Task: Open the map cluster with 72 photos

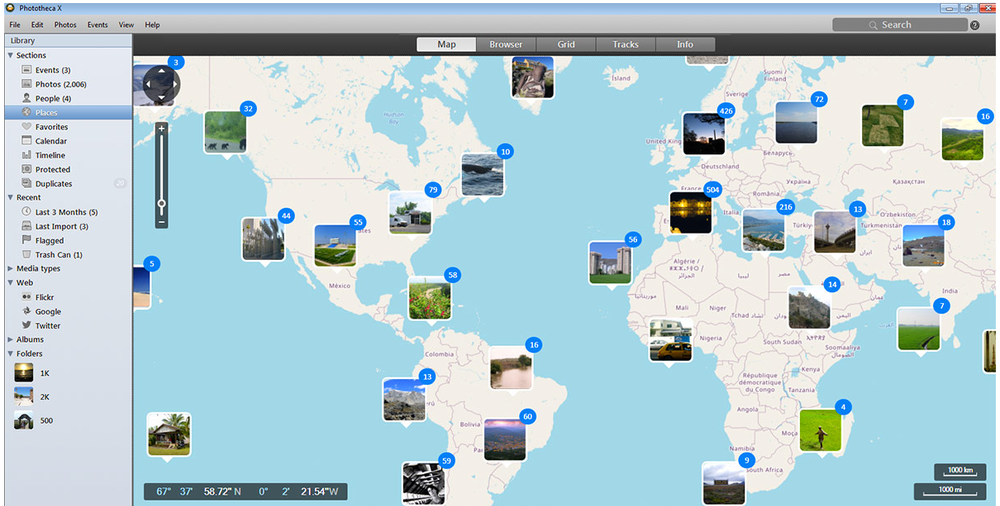Action: (797, 123)
